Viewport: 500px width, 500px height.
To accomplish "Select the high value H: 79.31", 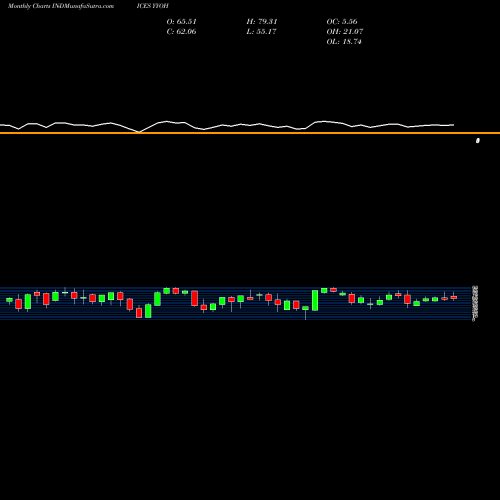I will [x=262, y=21].
